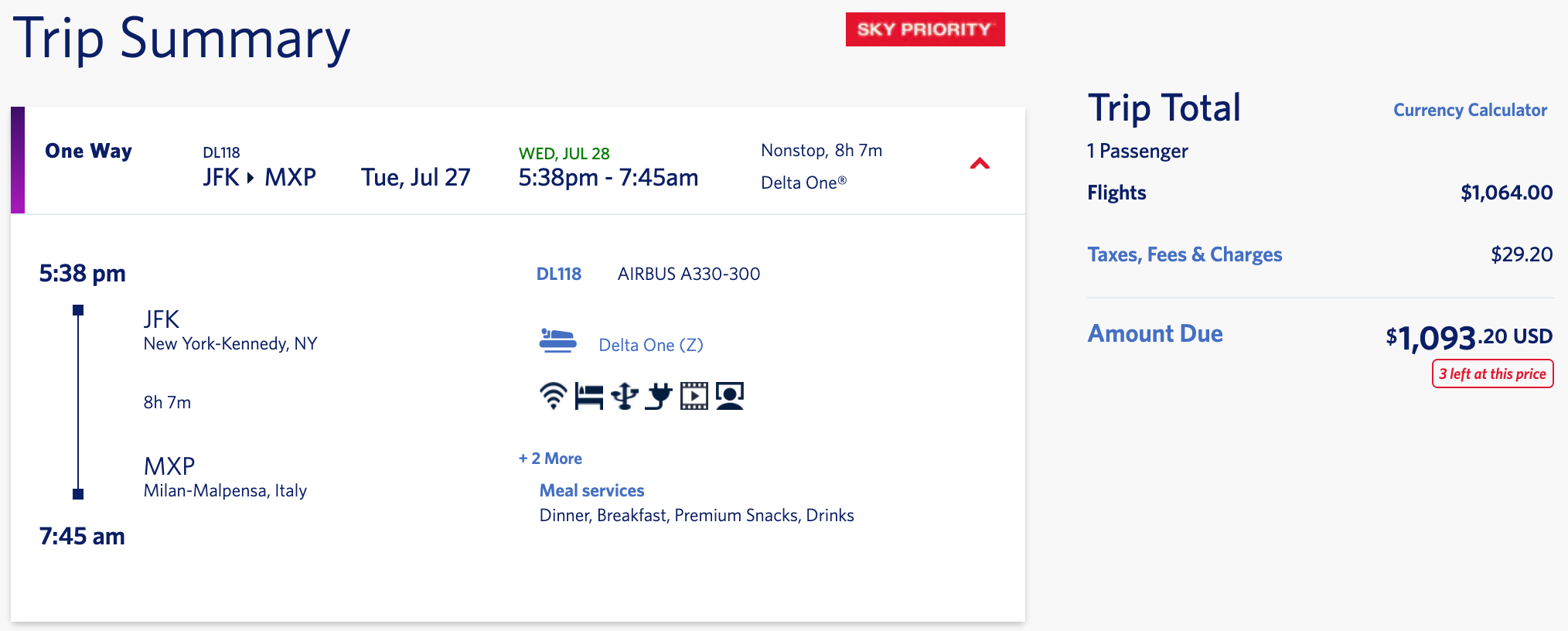Click the power outlet plug icon
This screenshot has height=631, width=1568.
pyautogui.click(x=659, y=396)
